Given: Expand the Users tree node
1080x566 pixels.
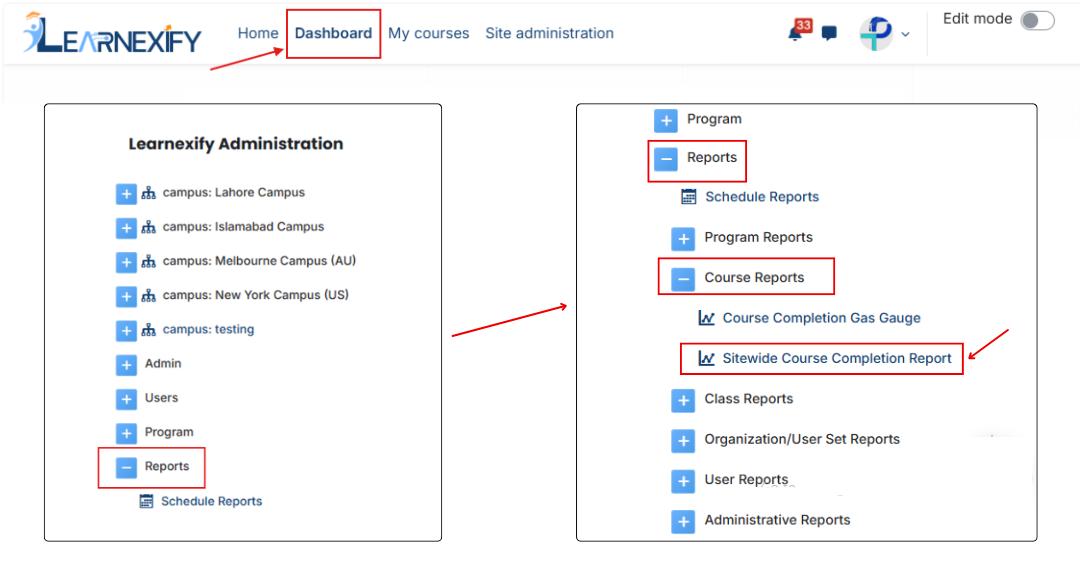Looking at the screenshot, I should pyautogui.click(x=126, y=399).
